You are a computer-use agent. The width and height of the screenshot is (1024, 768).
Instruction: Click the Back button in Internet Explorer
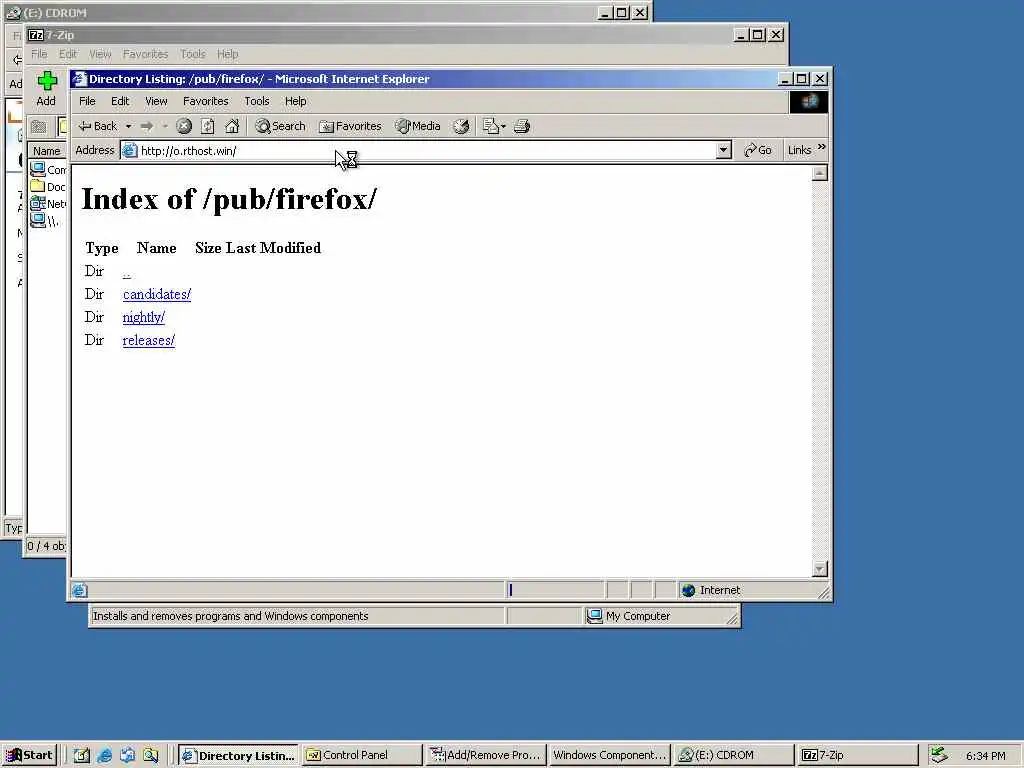tap(97, 126)
